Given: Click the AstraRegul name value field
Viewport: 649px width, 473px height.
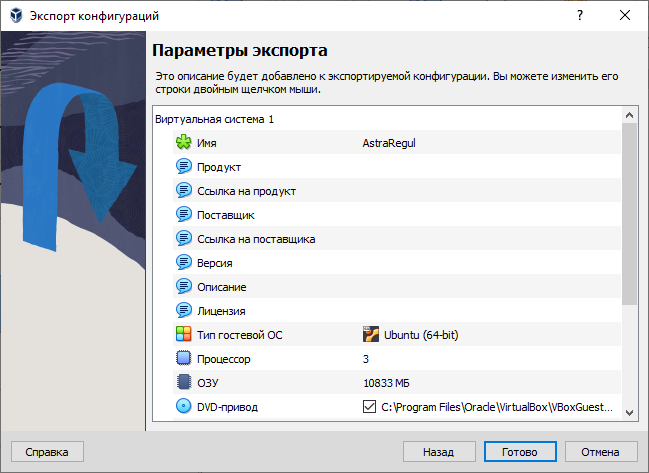Looking at the screenshot, I should (x=388, y=143).
